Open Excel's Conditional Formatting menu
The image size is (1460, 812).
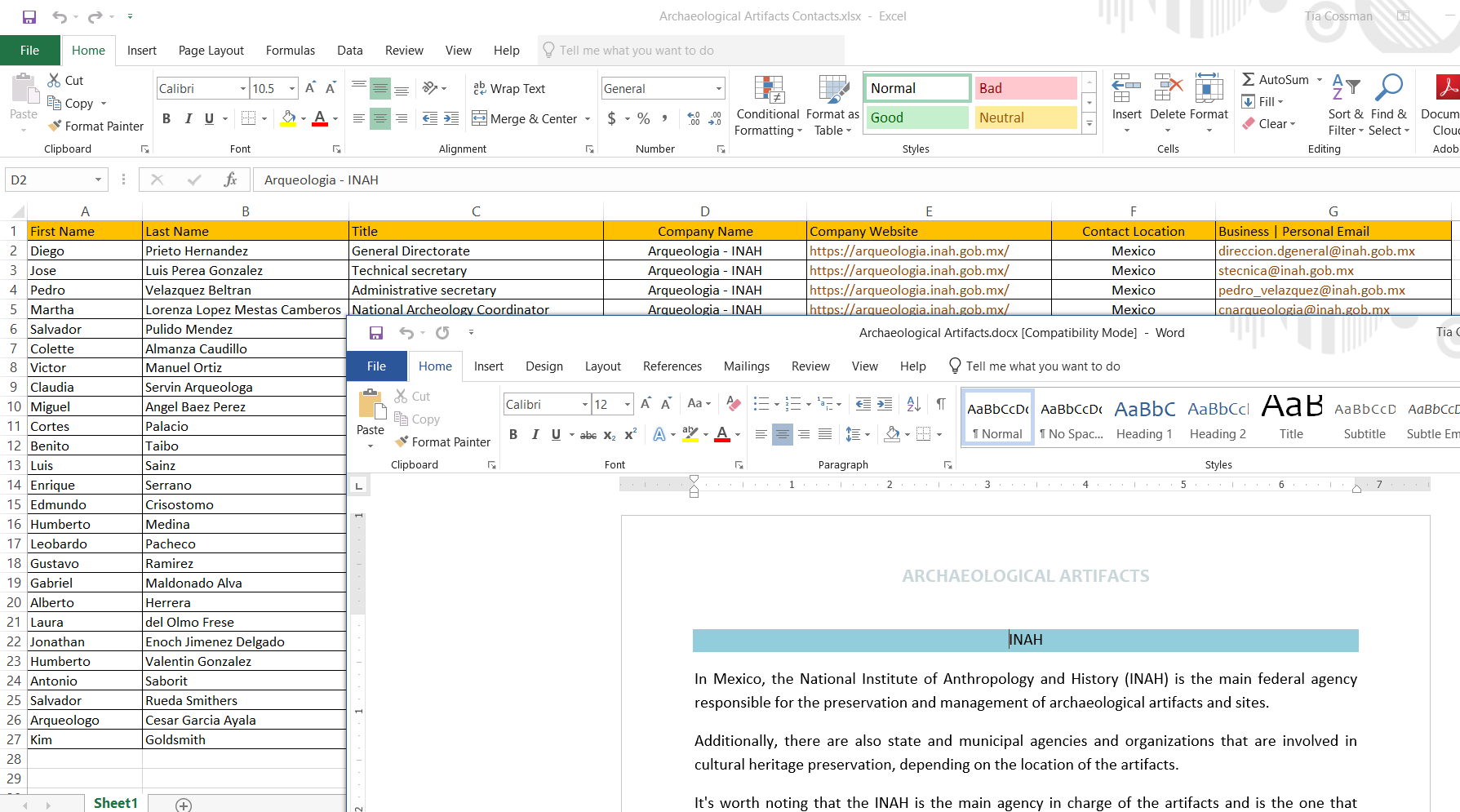767,106
